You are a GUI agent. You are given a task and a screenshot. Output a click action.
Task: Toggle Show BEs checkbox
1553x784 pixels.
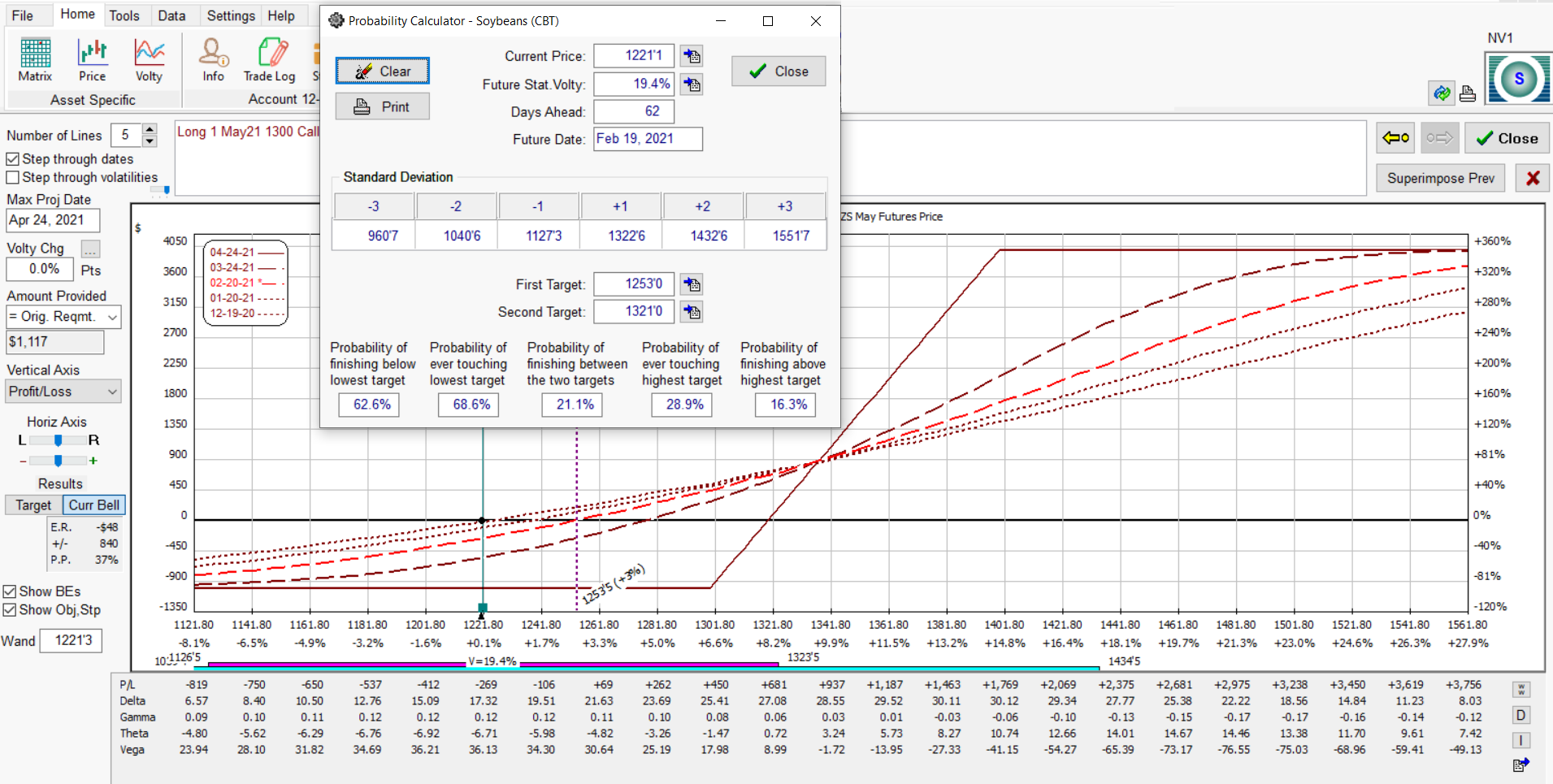pos(10,591)
